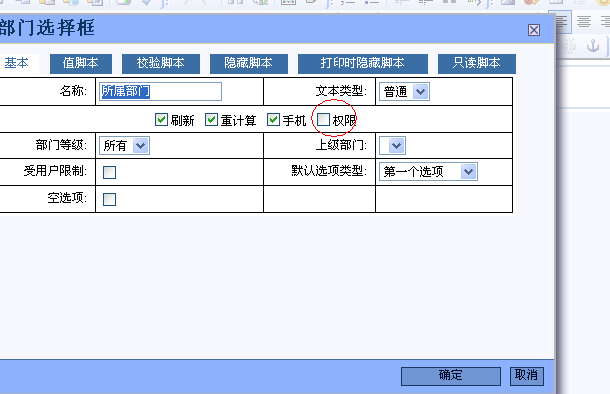Click the 上级部门: label
Screen dimensions: 610x394
click(341, 145)
